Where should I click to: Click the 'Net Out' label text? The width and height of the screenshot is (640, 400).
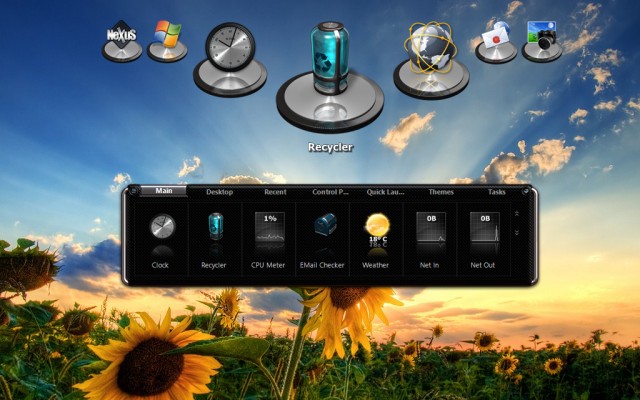point(482,265)
